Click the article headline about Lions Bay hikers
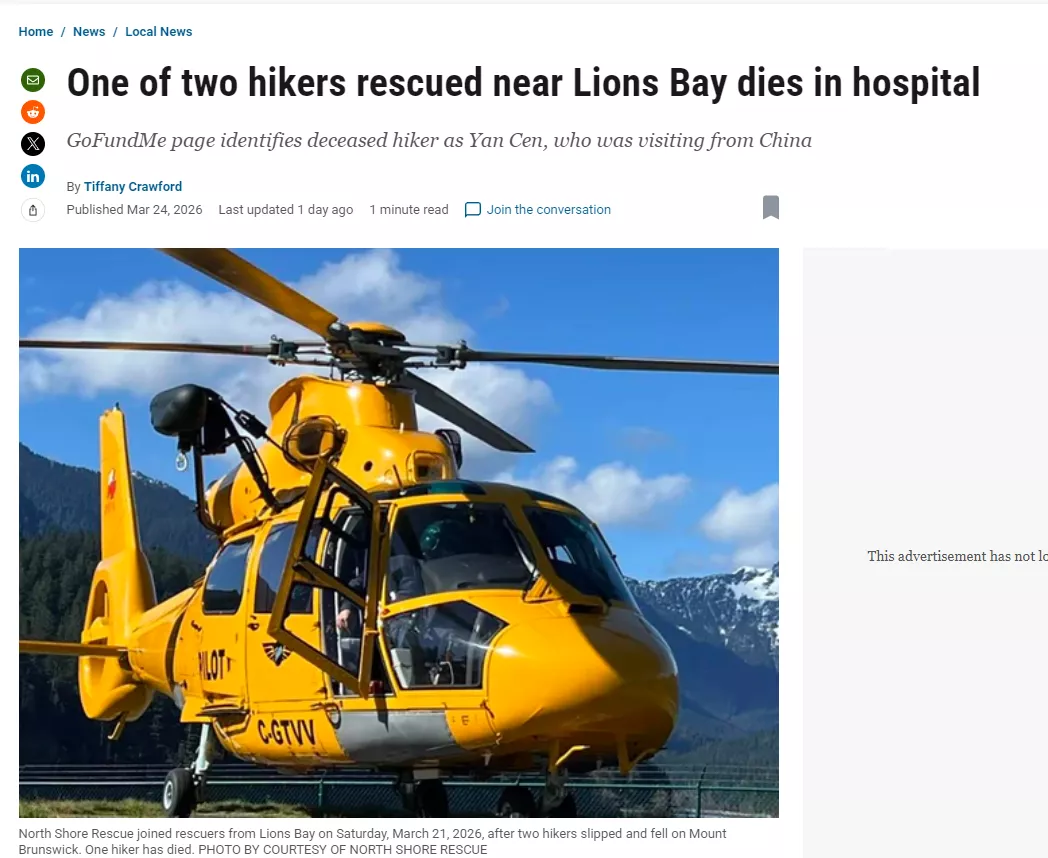This screenshot has width=1048, height=858. pyautogui.click(x=523, y=83)
